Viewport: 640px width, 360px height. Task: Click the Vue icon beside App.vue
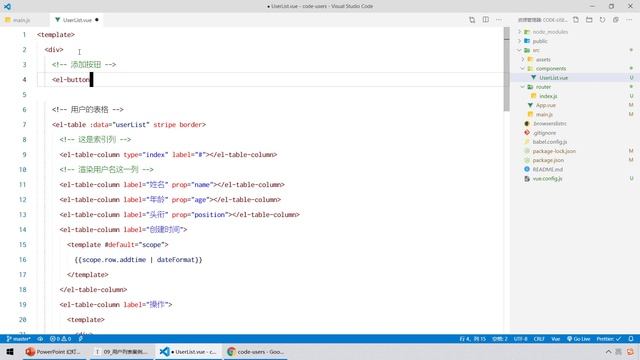click(x=530, y=105)
